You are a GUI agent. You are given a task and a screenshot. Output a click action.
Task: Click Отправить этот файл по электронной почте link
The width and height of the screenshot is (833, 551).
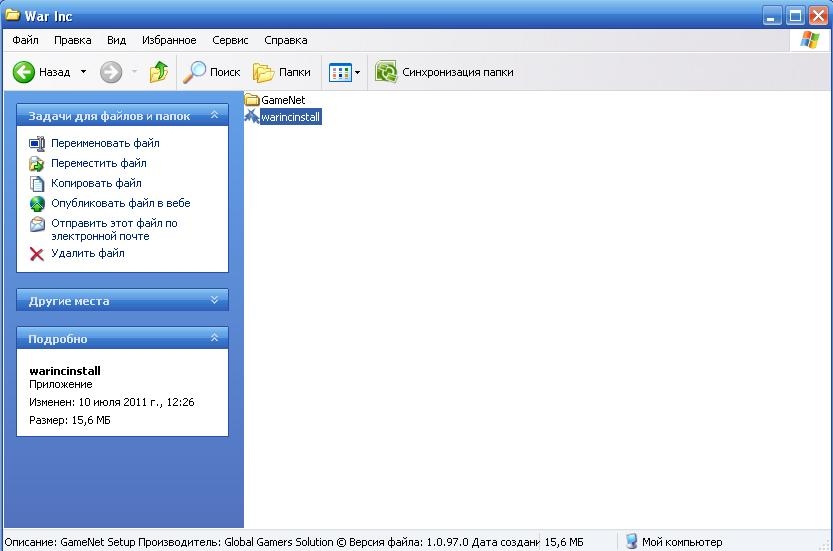click(x=114, y=230)
